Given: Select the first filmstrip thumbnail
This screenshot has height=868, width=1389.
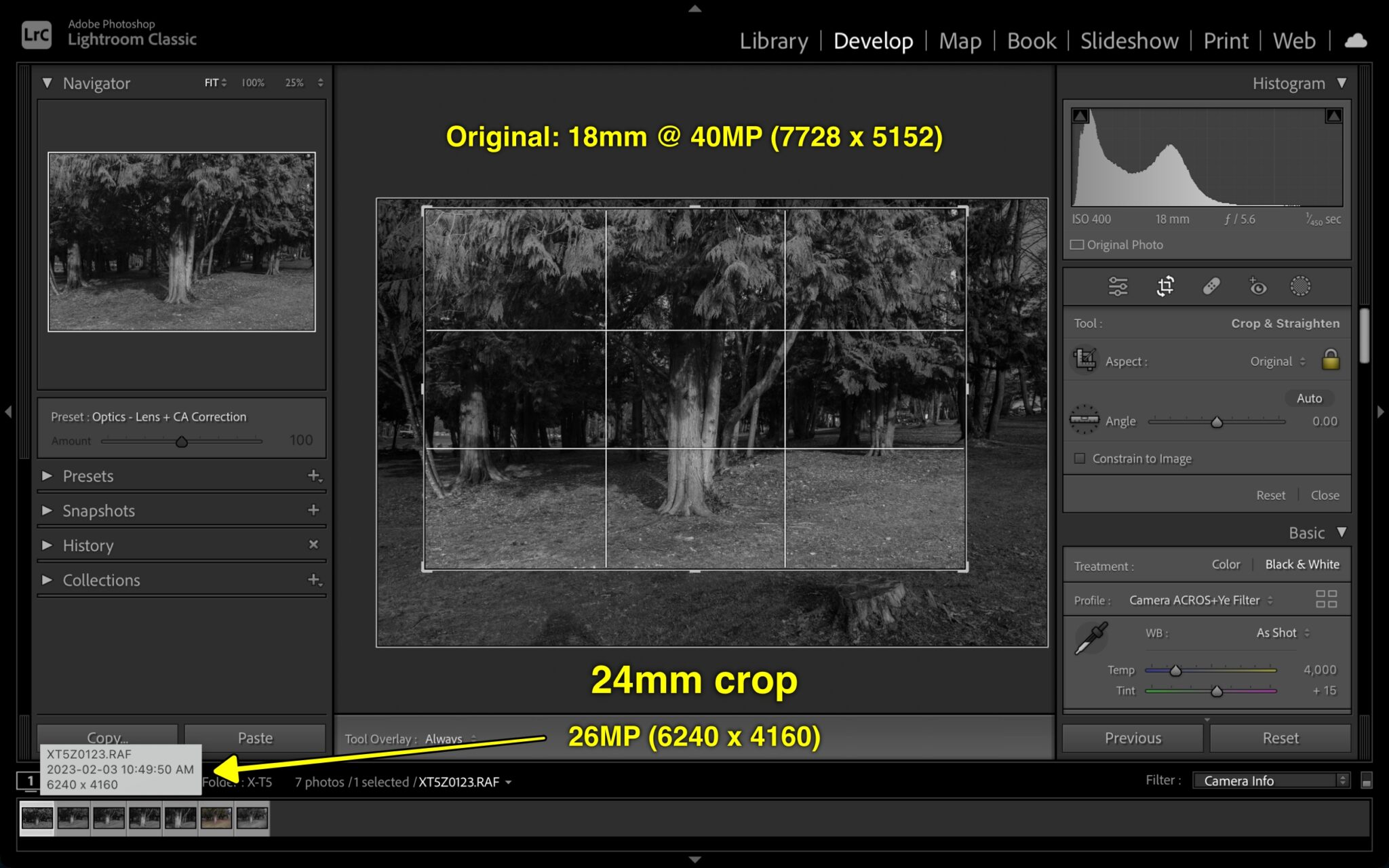Looking at the screenshot, I should click(36, 818).
